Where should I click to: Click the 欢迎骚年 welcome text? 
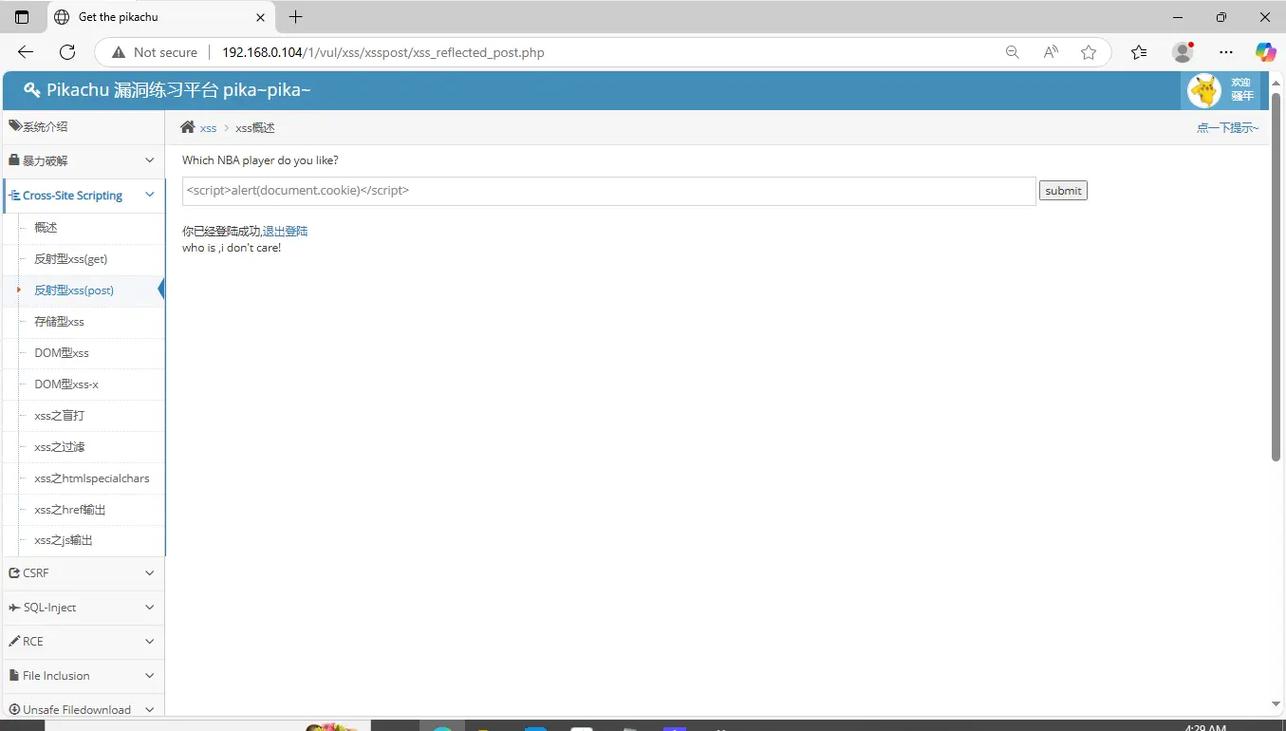pos(1242,90)
